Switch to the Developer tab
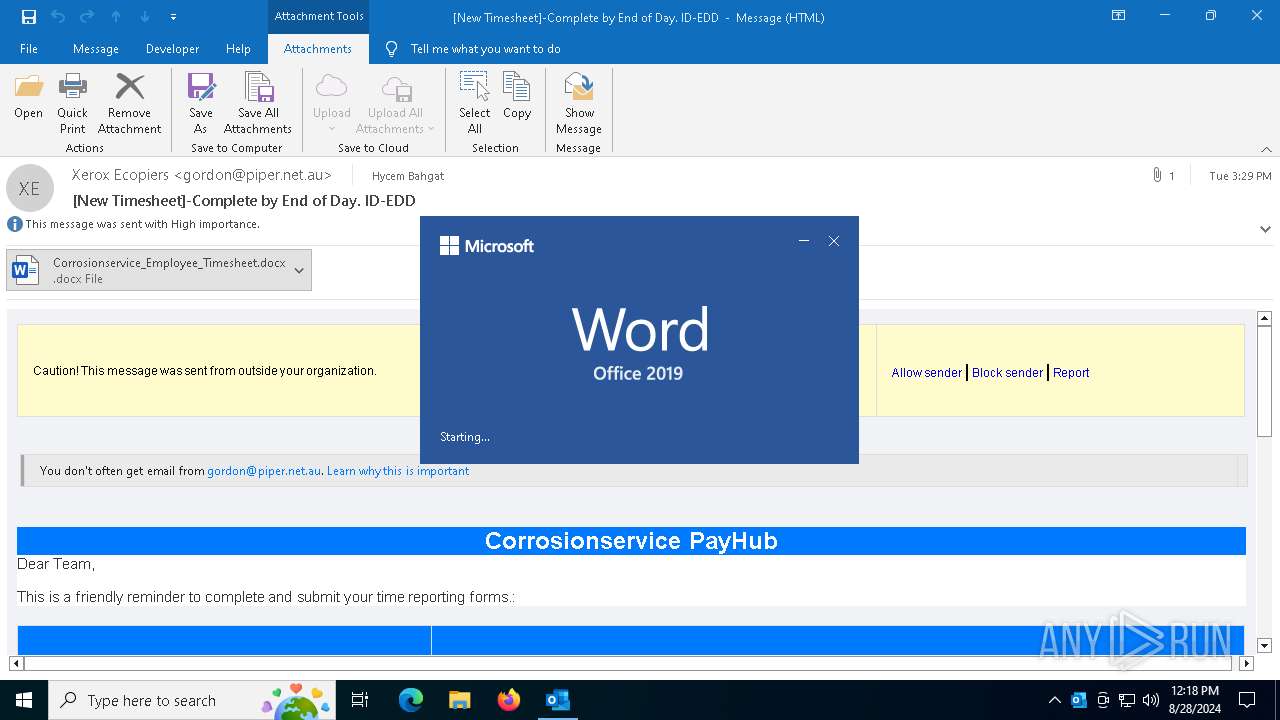 172,49
